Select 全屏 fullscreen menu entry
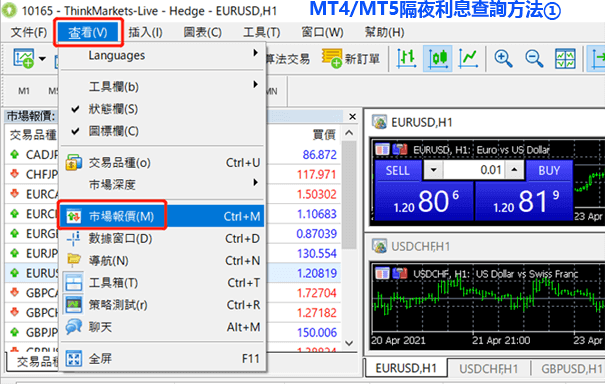Screen dimensions: 605x384 162,359
